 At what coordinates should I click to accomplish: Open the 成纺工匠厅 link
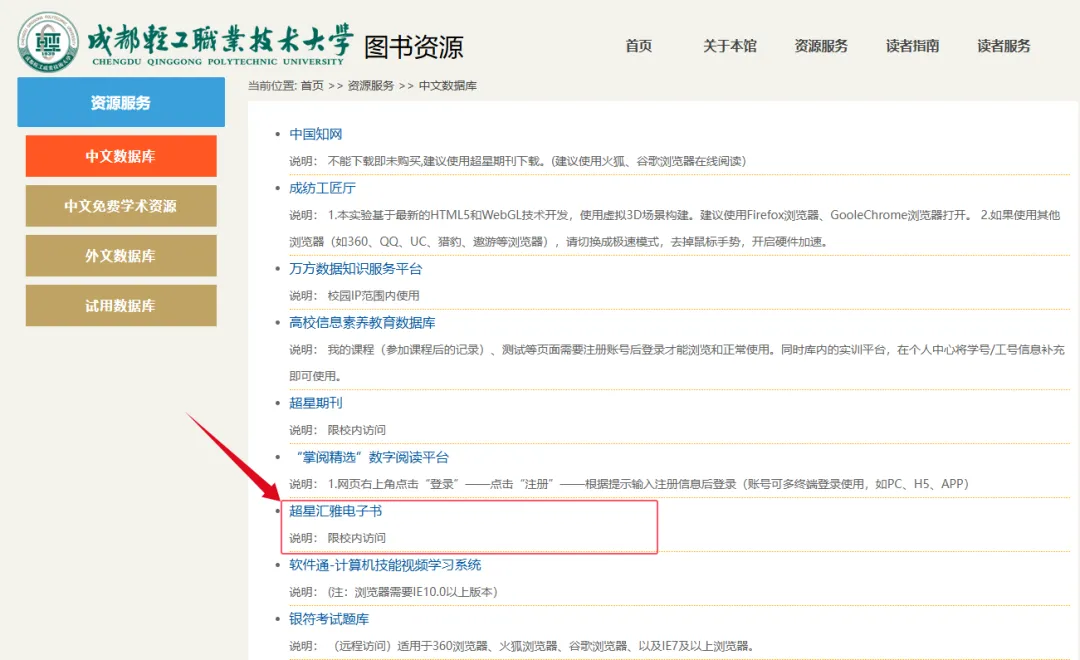[x=322, y=188]
